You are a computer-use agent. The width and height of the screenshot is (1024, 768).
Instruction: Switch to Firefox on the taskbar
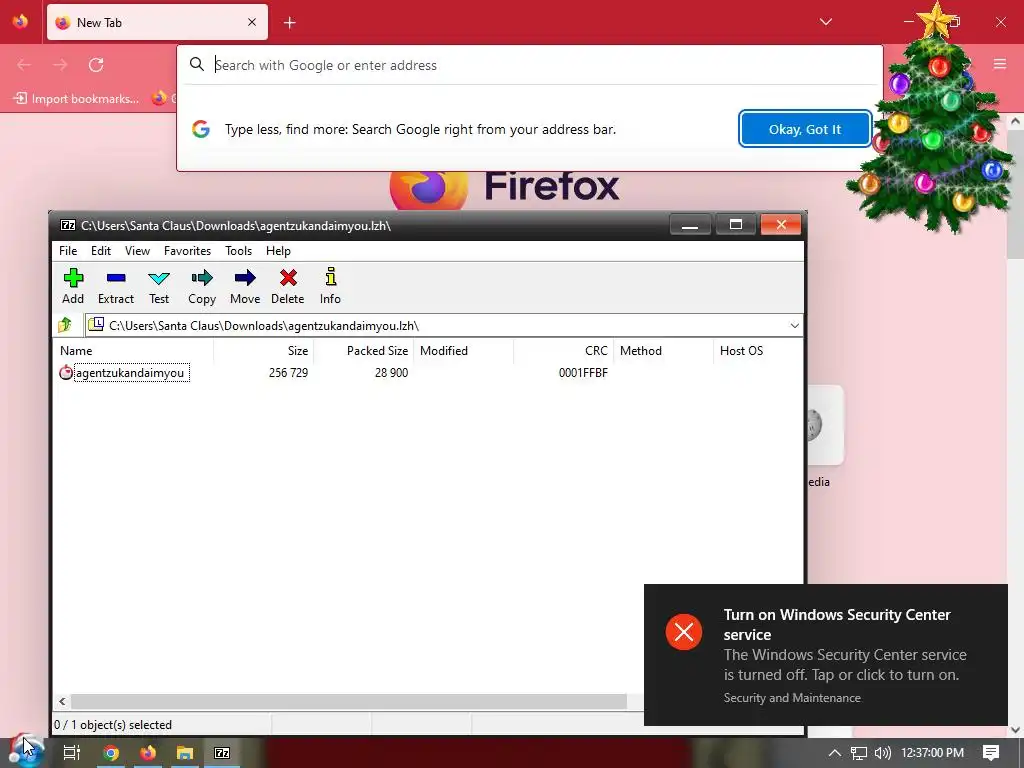coord(148,753)
